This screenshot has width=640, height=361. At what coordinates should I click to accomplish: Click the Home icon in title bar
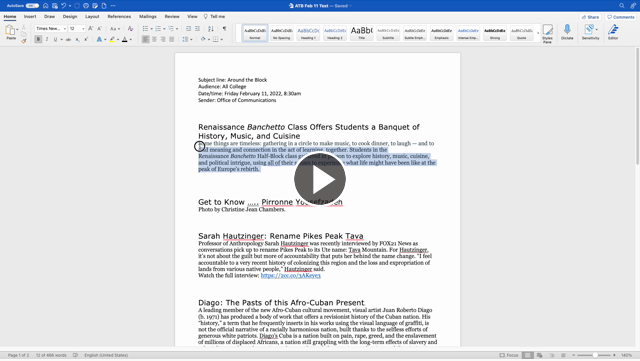(x=45, y=6)
